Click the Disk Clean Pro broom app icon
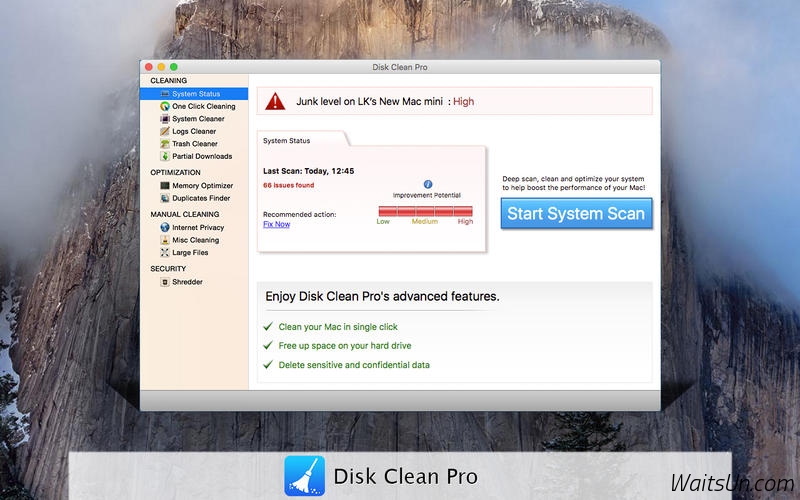800x500 pixels. [x=305, y=476]
